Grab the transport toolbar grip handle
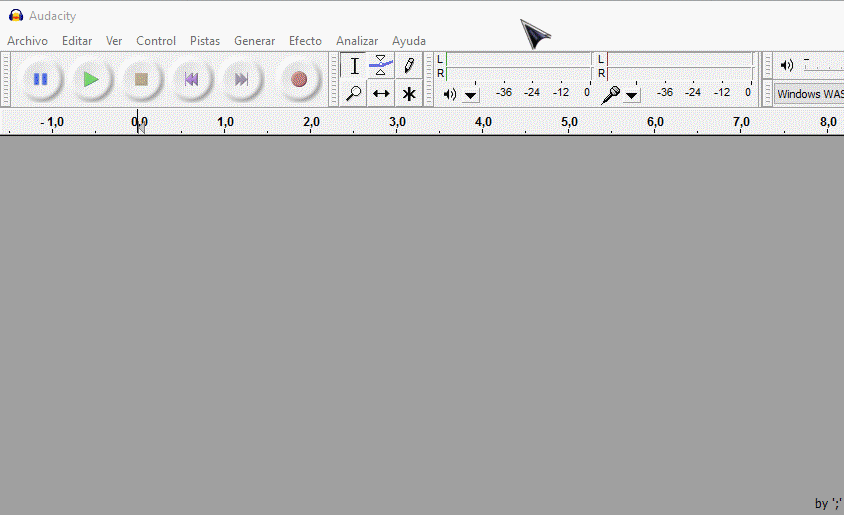 click(6, 80)
